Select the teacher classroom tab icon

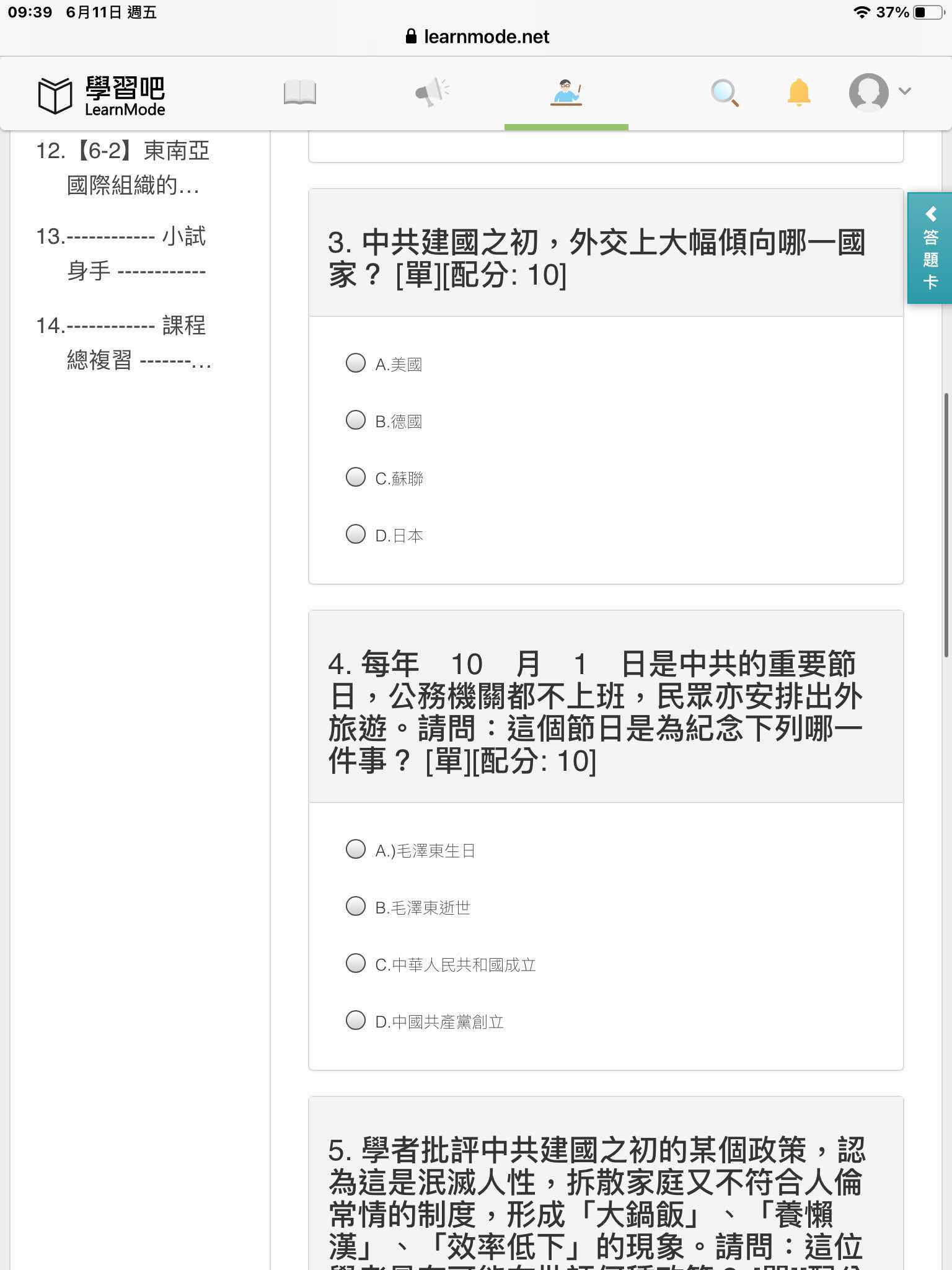tap(566, 92)
